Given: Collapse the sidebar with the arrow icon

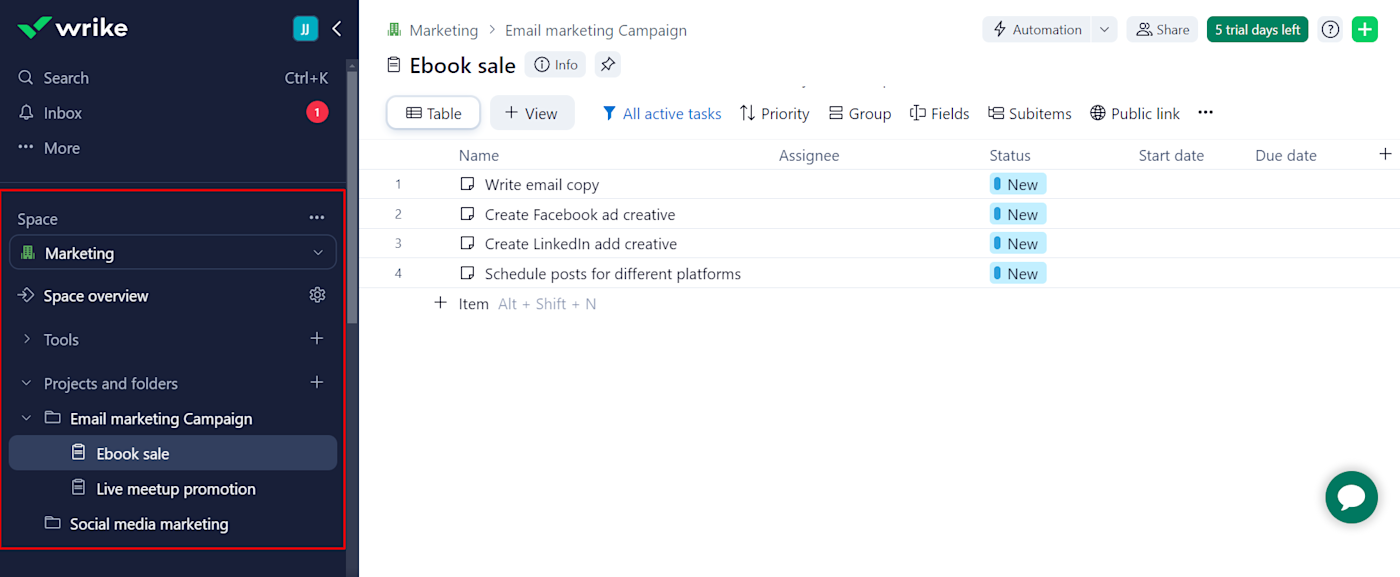Looking at the screenshot, I should 337,29.
